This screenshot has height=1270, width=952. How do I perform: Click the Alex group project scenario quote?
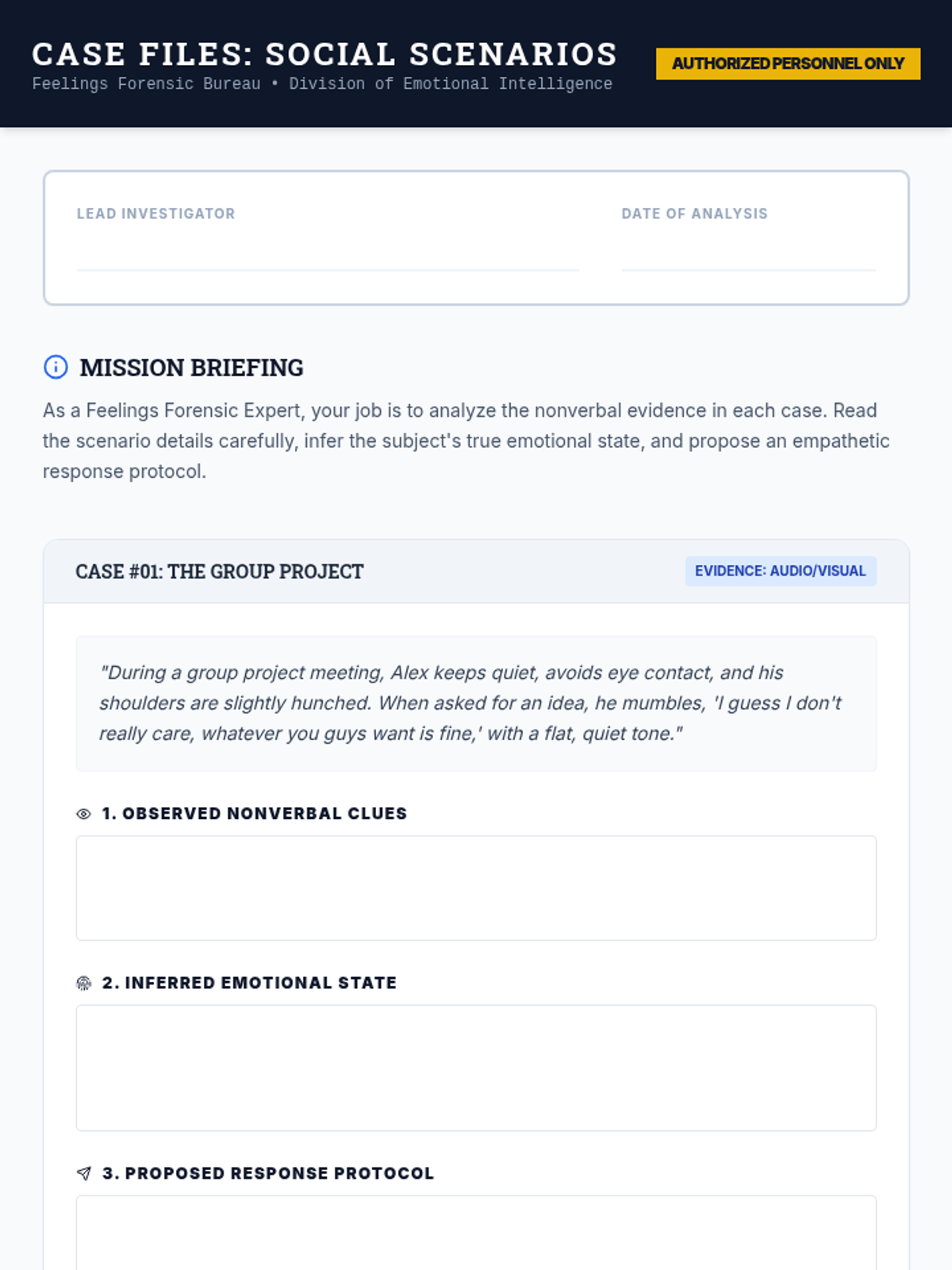coord(470,703)
